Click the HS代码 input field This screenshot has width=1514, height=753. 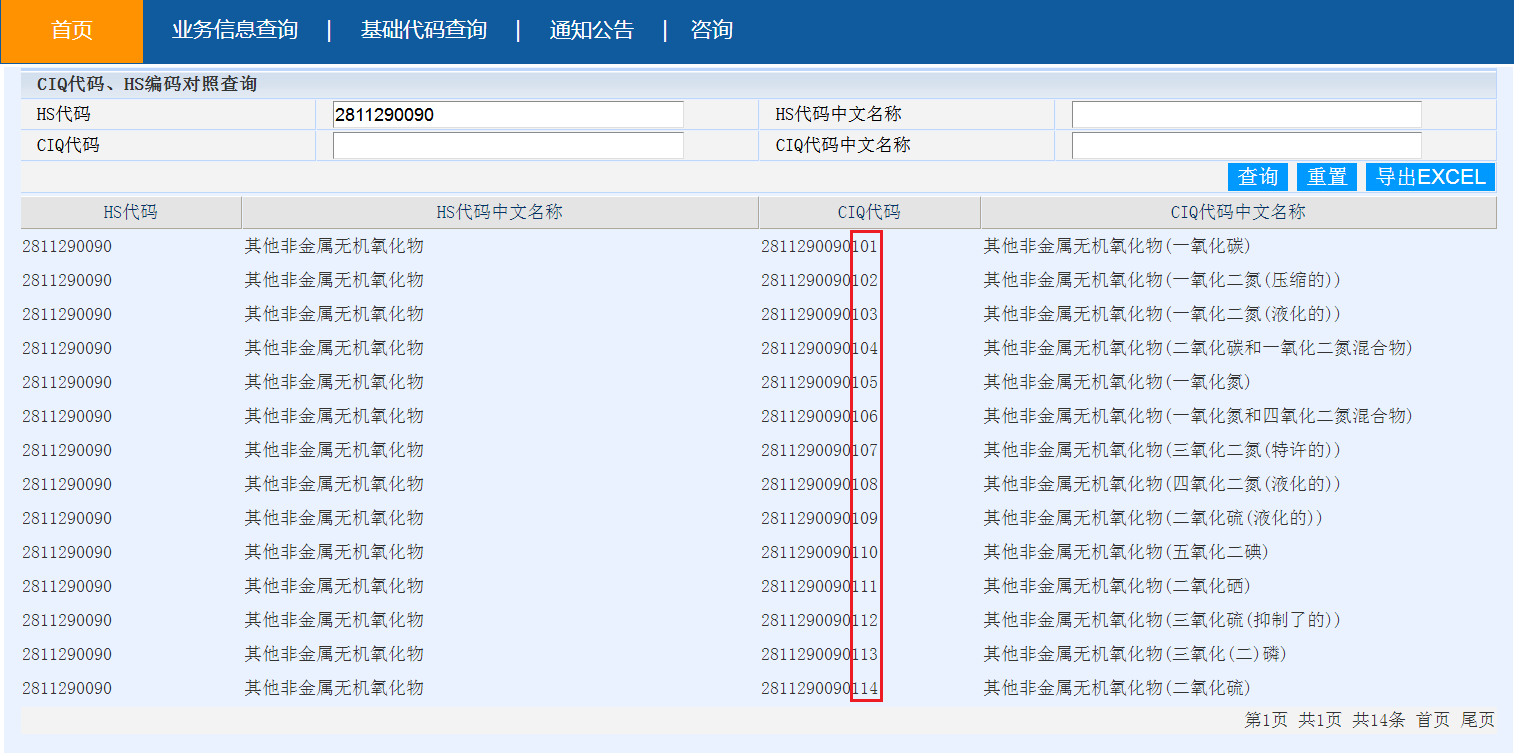pyautogui.click(x=508, y=115)
